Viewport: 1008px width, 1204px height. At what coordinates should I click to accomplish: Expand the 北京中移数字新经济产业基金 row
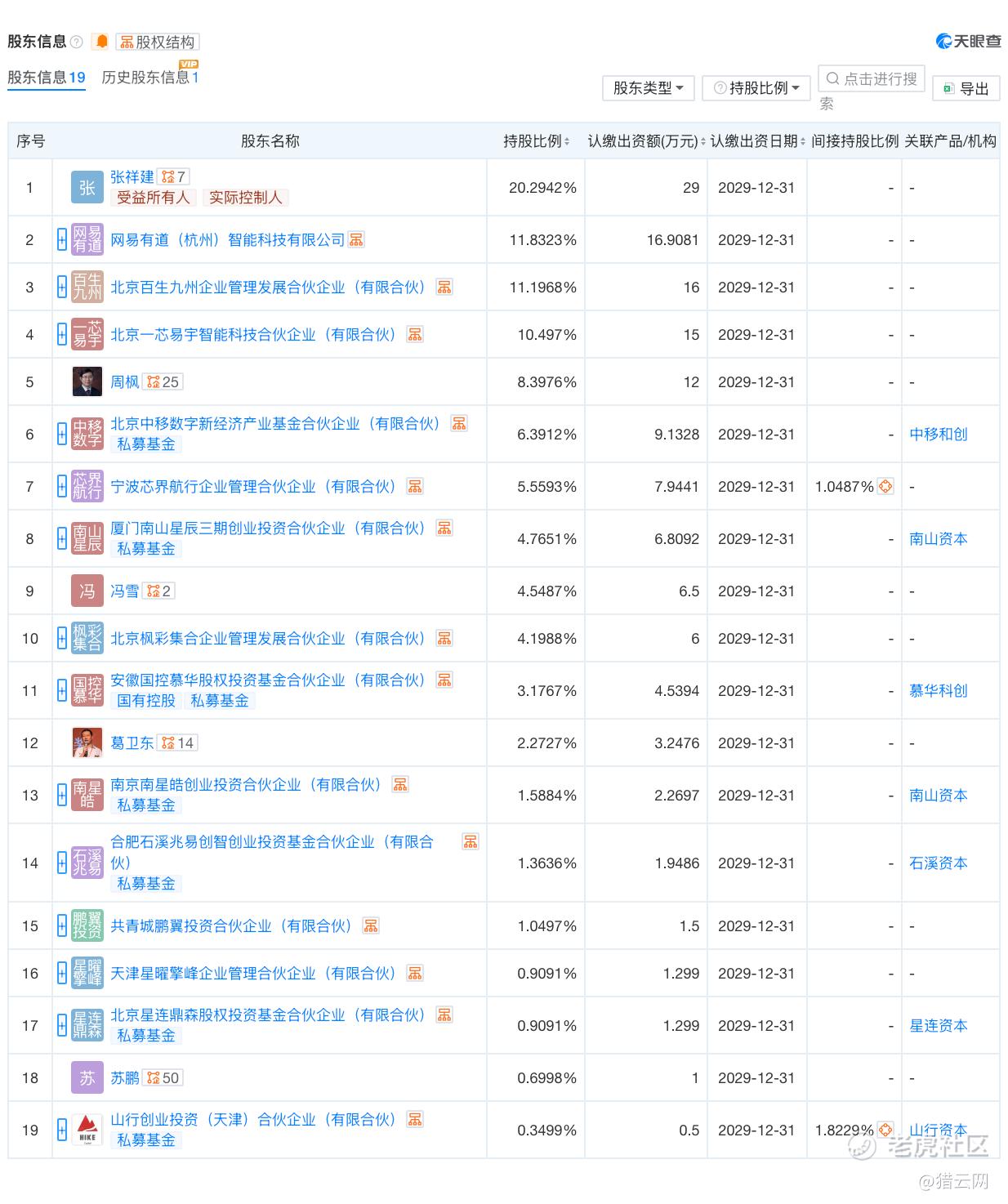point(62,435)
